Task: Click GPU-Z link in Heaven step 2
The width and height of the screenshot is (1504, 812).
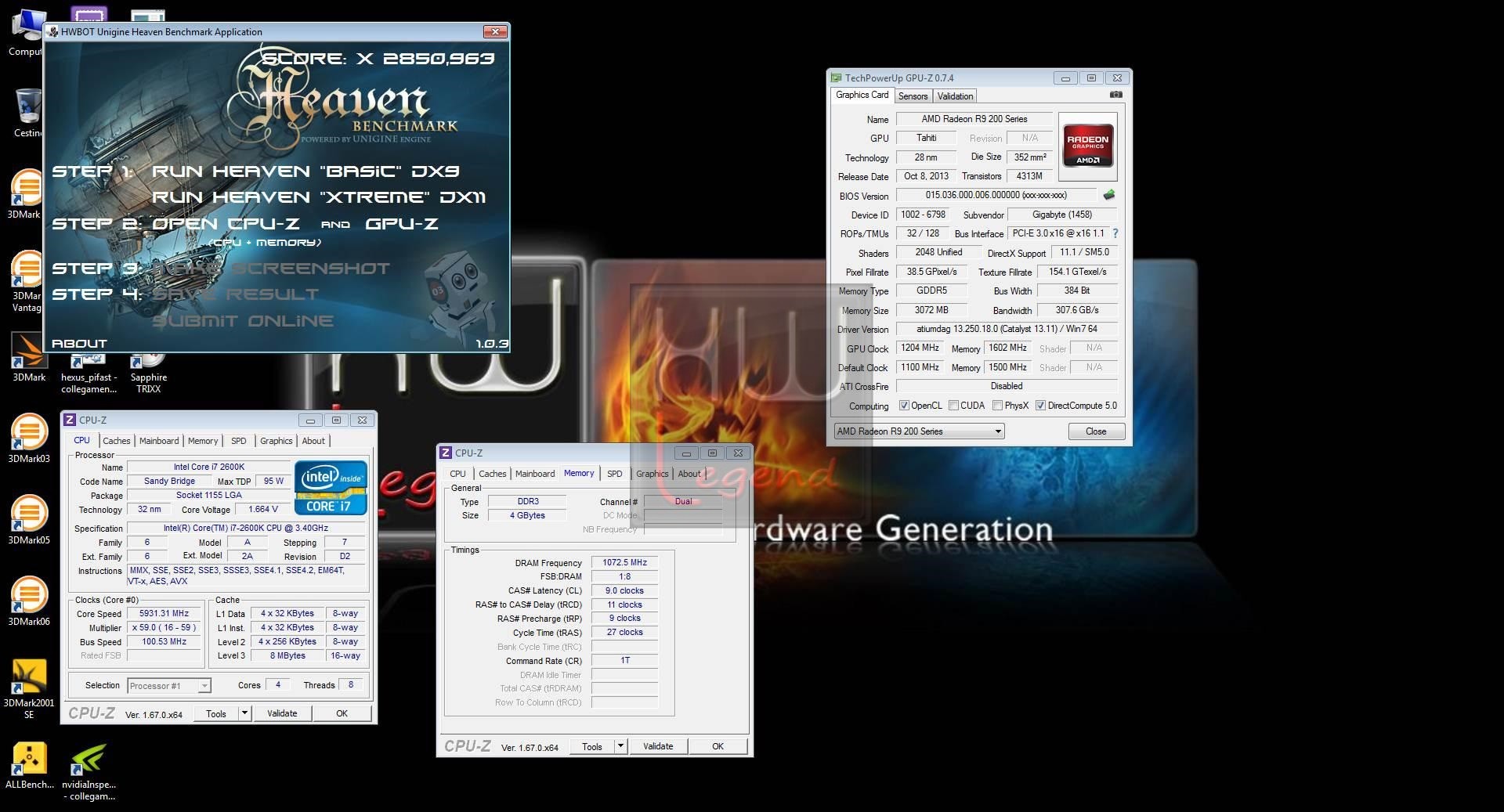Action: click(x=402, y=224)
